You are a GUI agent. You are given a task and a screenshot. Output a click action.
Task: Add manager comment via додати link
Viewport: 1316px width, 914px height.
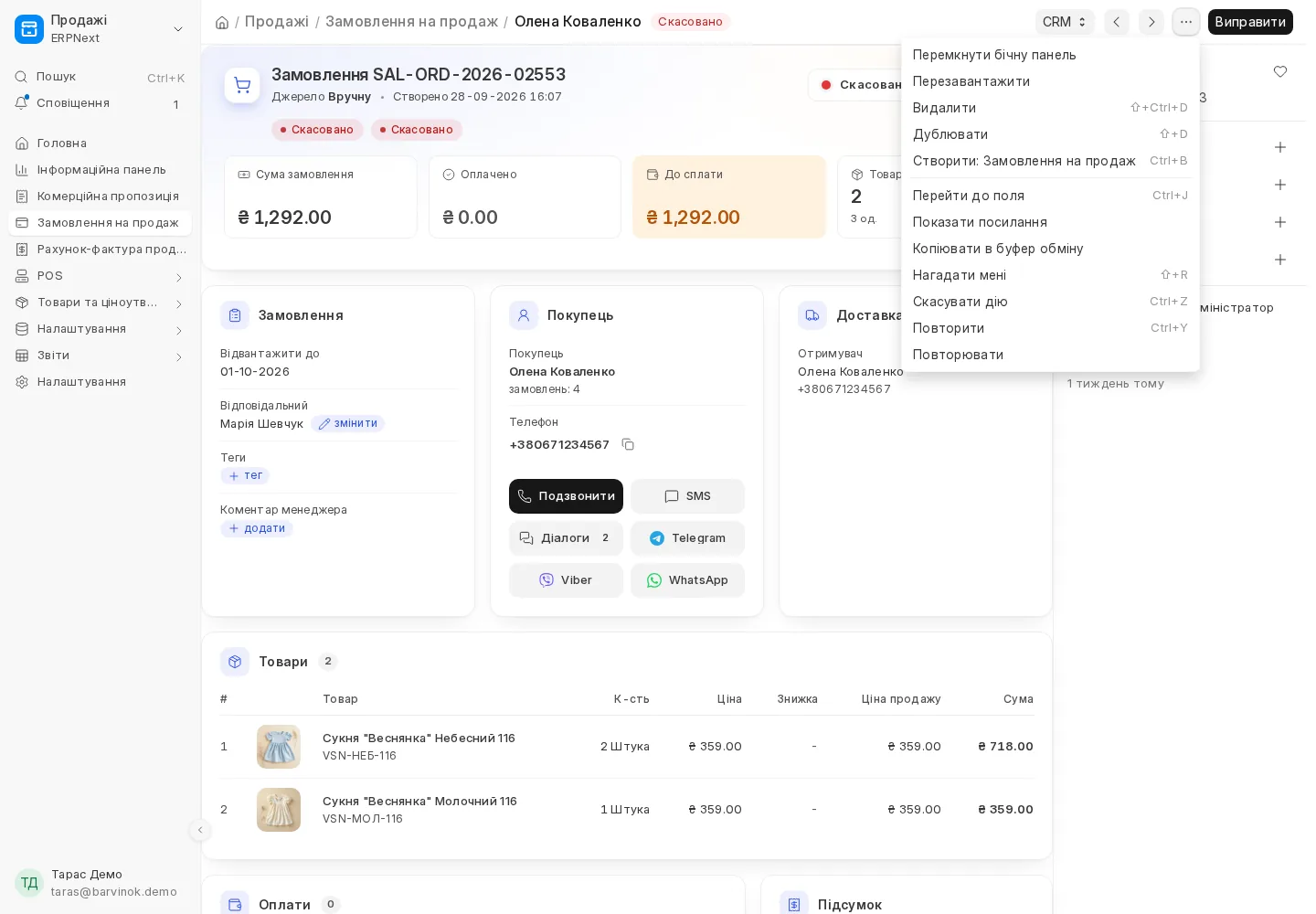[x=257, y=529]
